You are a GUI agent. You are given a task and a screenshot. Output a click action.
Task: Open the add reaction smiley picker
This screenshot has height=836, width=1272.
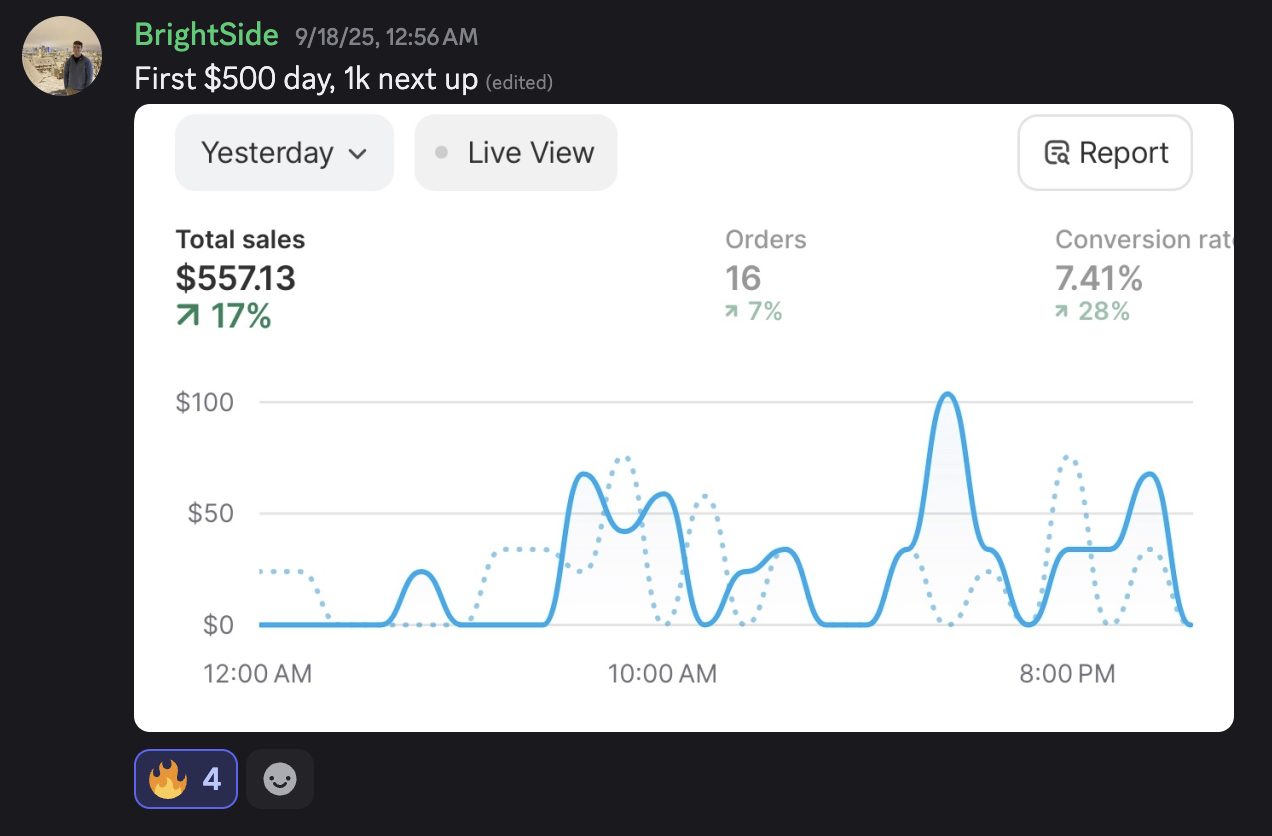280,779
